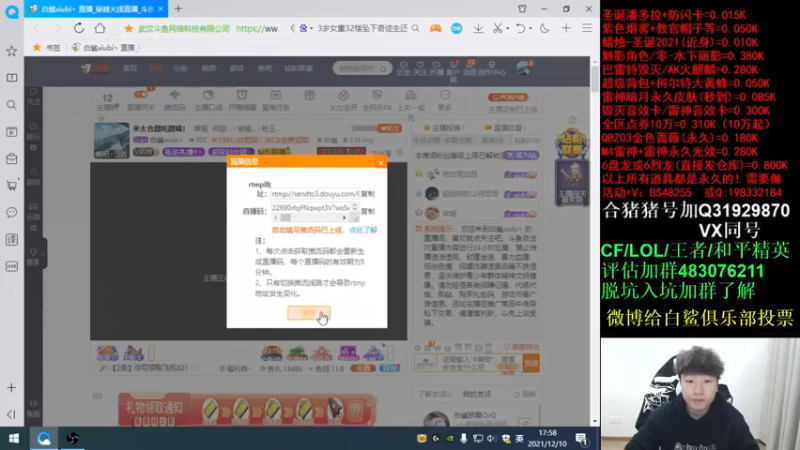Image resolution: width=800 pixels, height=450 pixels.
Task: Collapse the sidebar with bottom arrow icon
Action: [11, 414]
